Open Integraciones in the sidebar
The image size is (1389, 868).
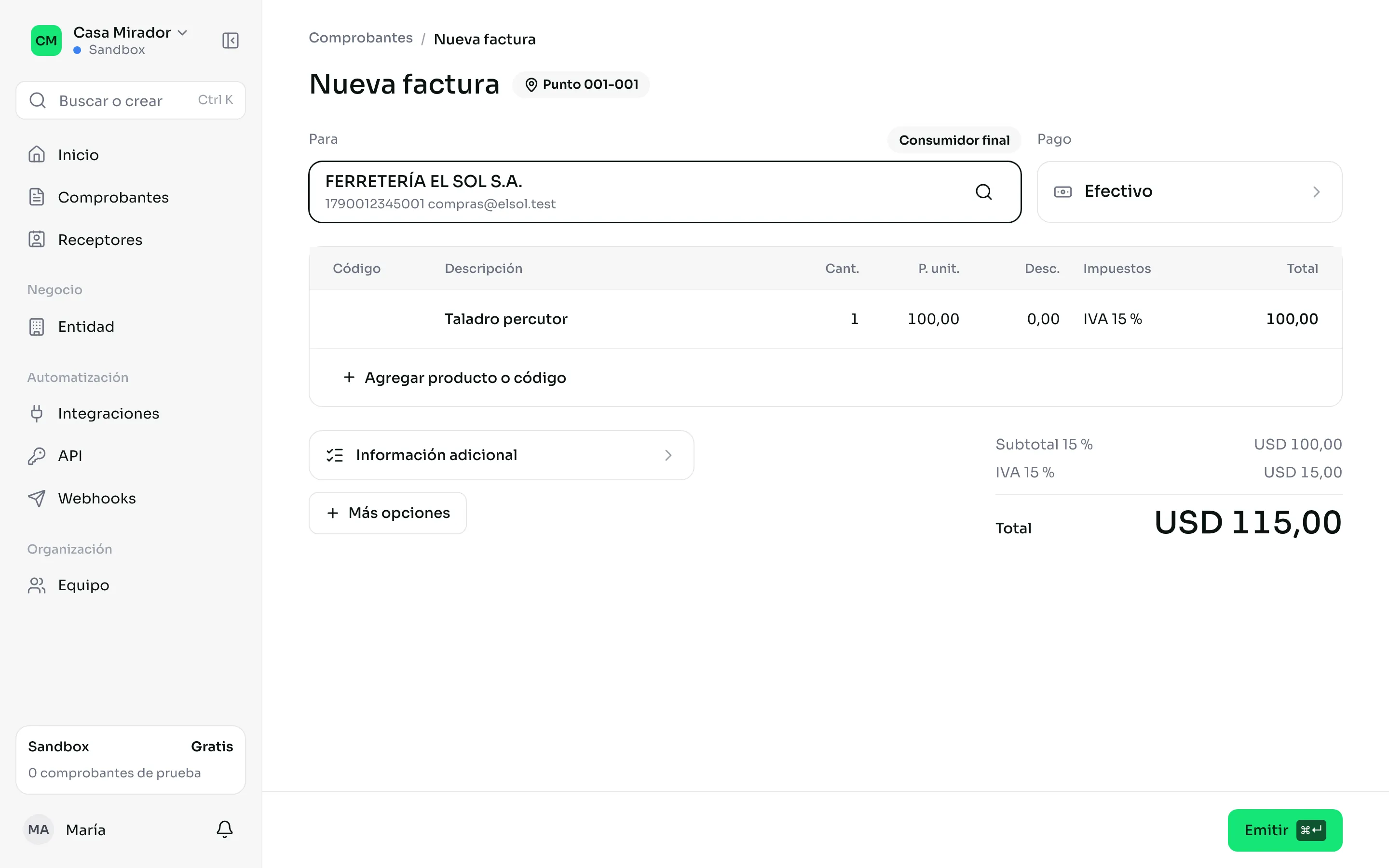(x=130, y=413)
